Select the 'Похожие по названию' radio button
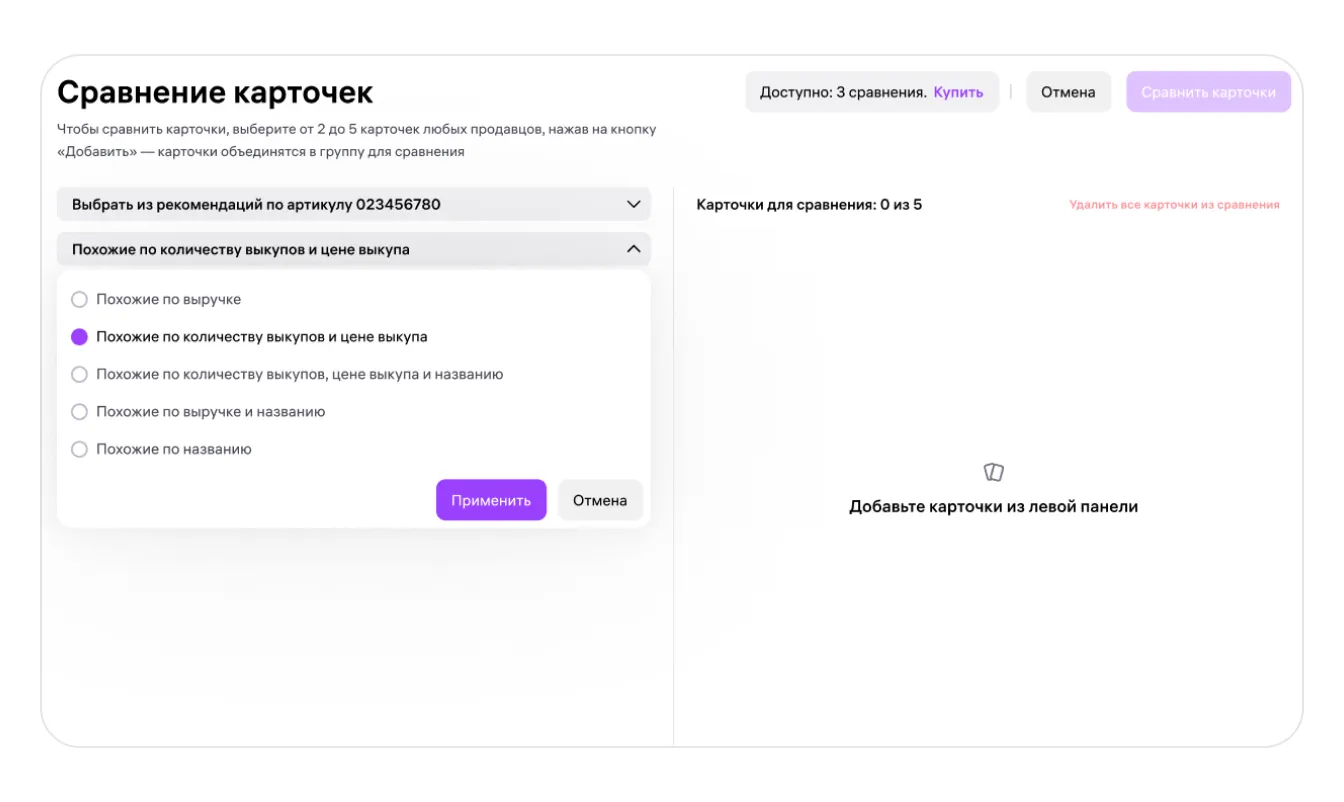The width and height of the screenshot is (1344, 802). 80,449
